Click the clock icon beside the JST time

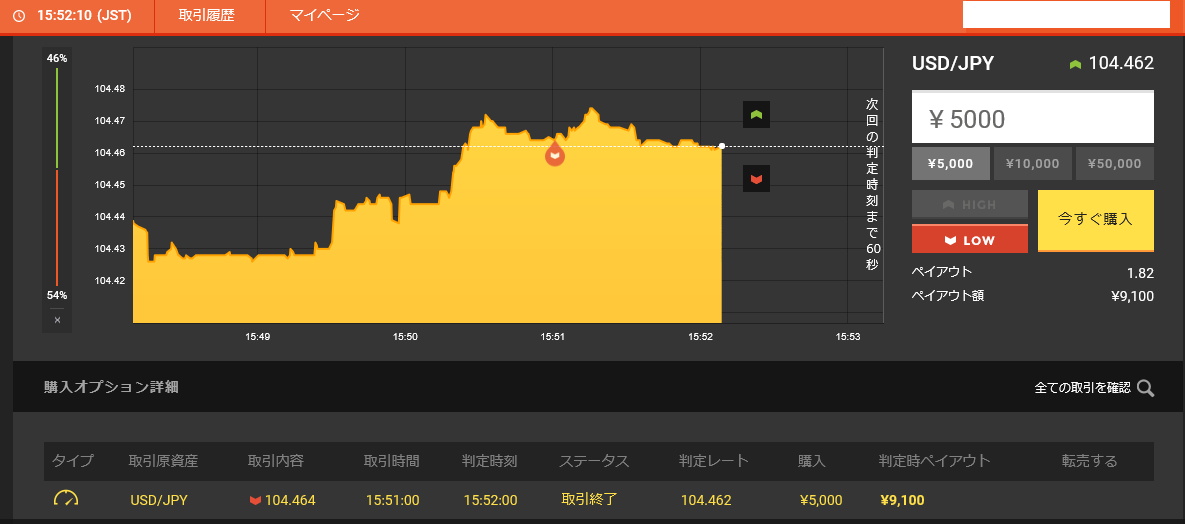point(19,16)
